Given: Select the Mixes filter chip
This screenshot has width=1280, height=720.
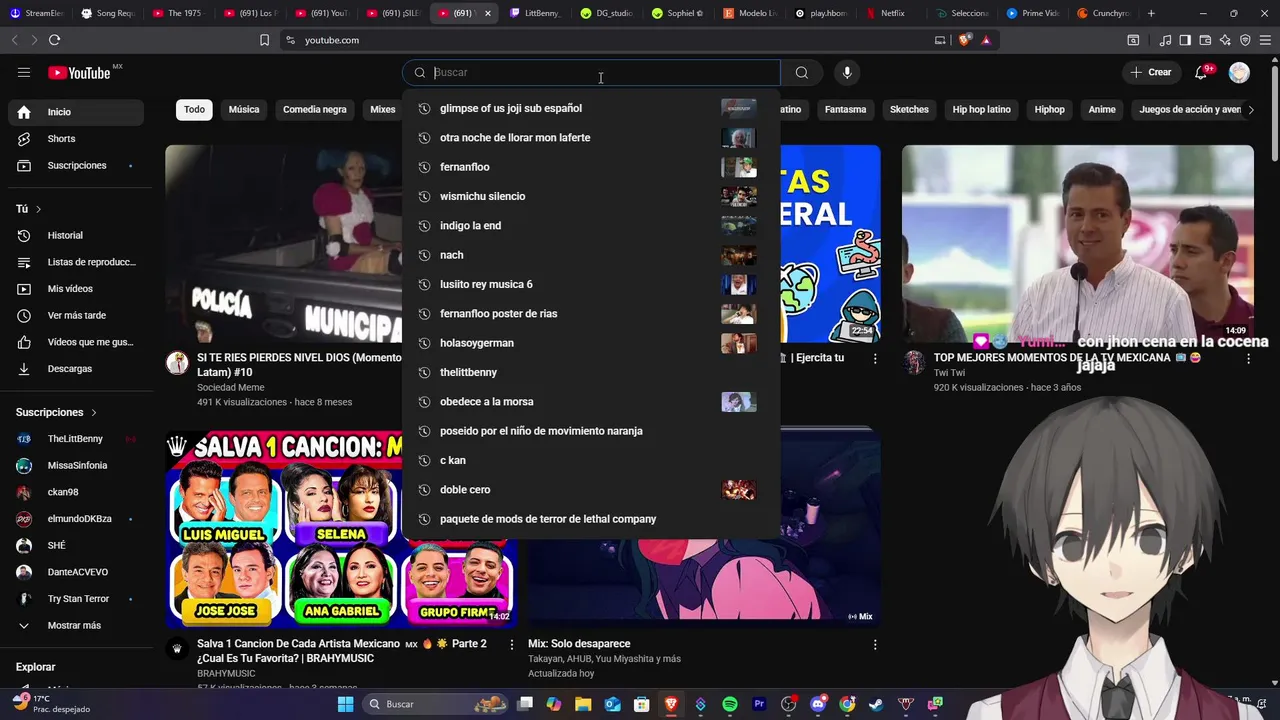Looking at the screenshot, I should pos(381,110).
